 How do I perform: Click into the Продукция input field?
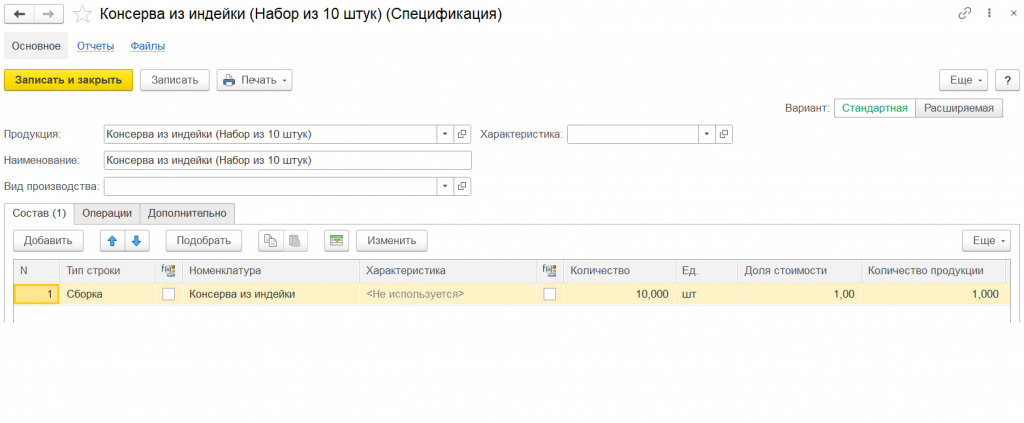[270, 134]
